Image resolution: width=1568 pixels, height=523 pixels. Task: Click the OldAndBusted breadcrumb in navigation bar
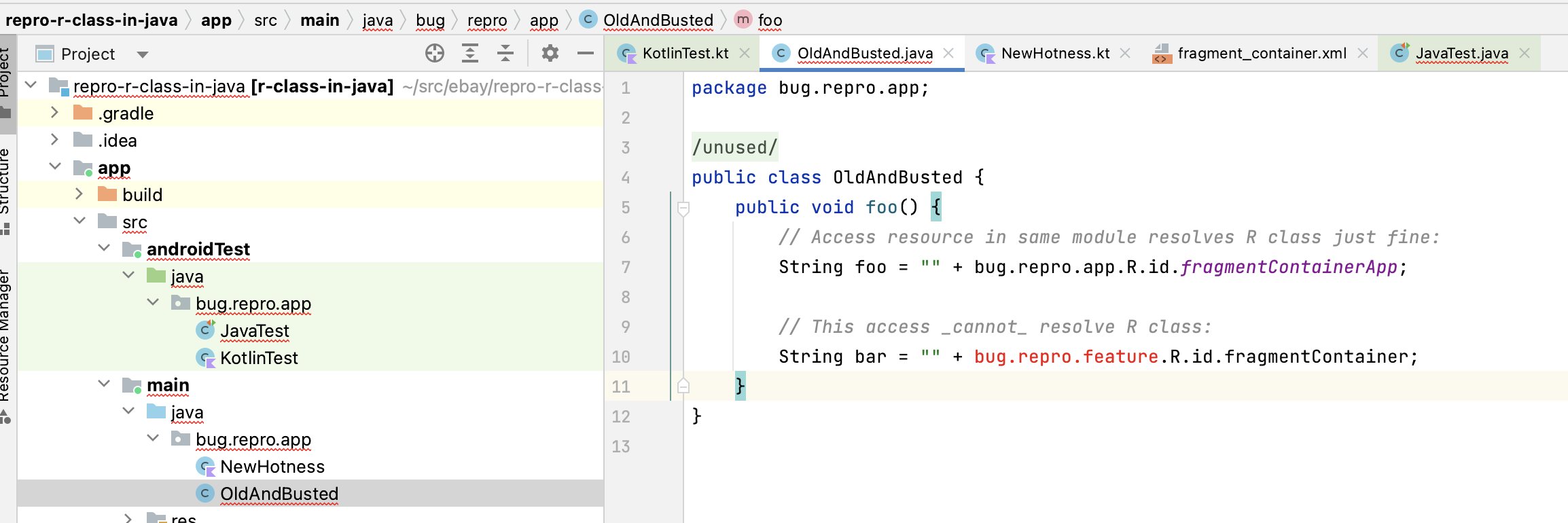tap(658, 20)
